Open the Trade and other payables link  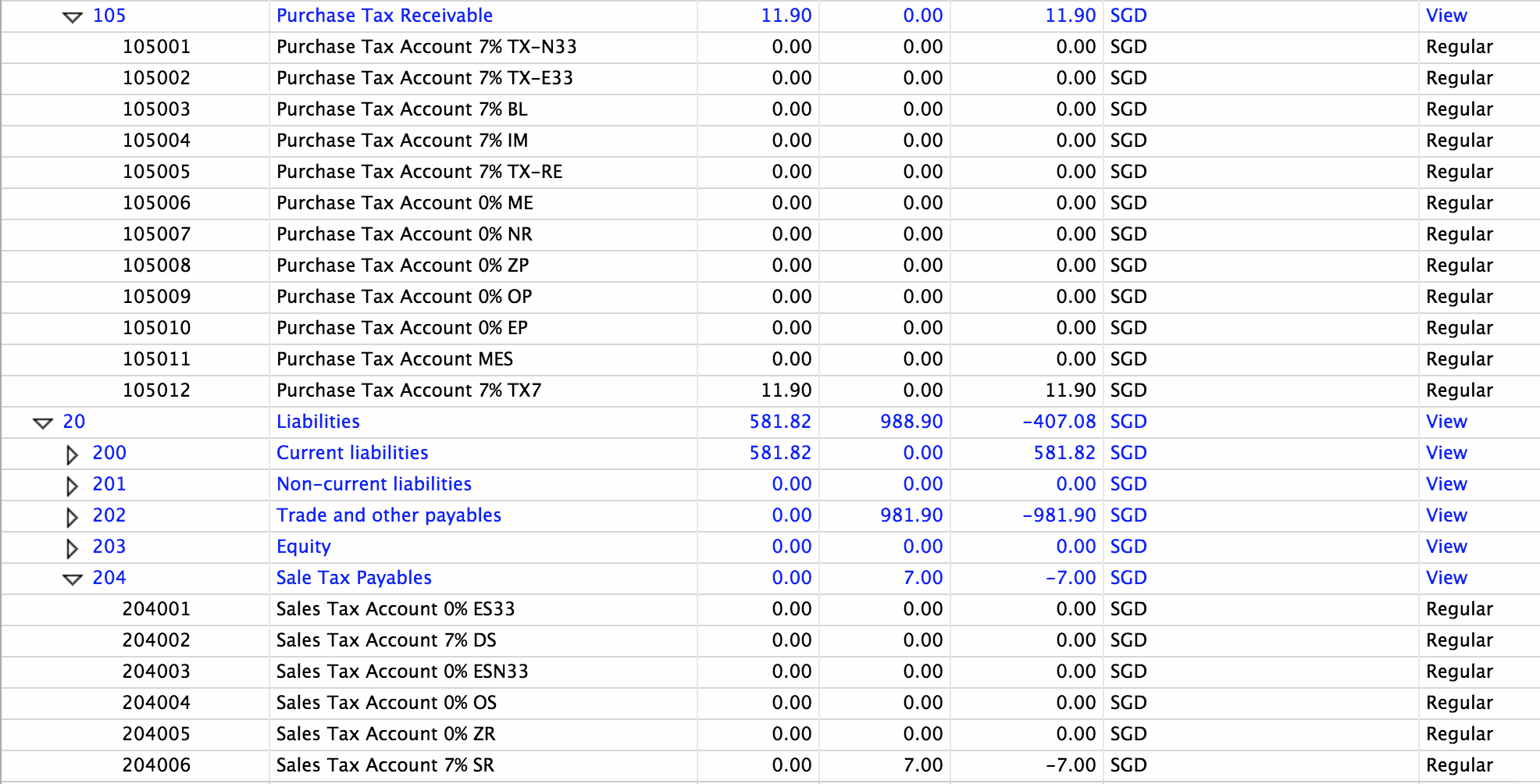389,515
